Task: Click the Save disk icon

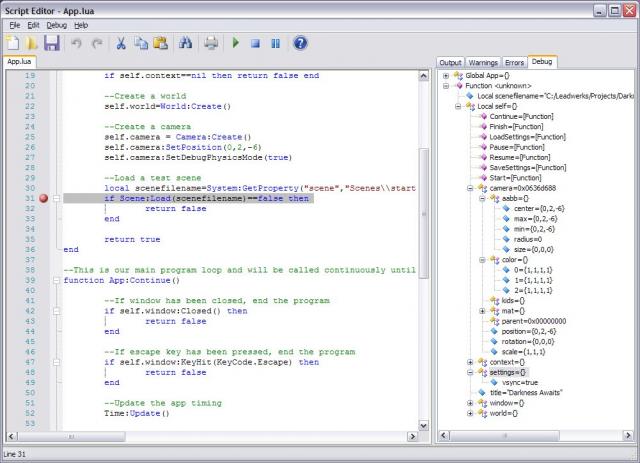Action: click(51, 43)
